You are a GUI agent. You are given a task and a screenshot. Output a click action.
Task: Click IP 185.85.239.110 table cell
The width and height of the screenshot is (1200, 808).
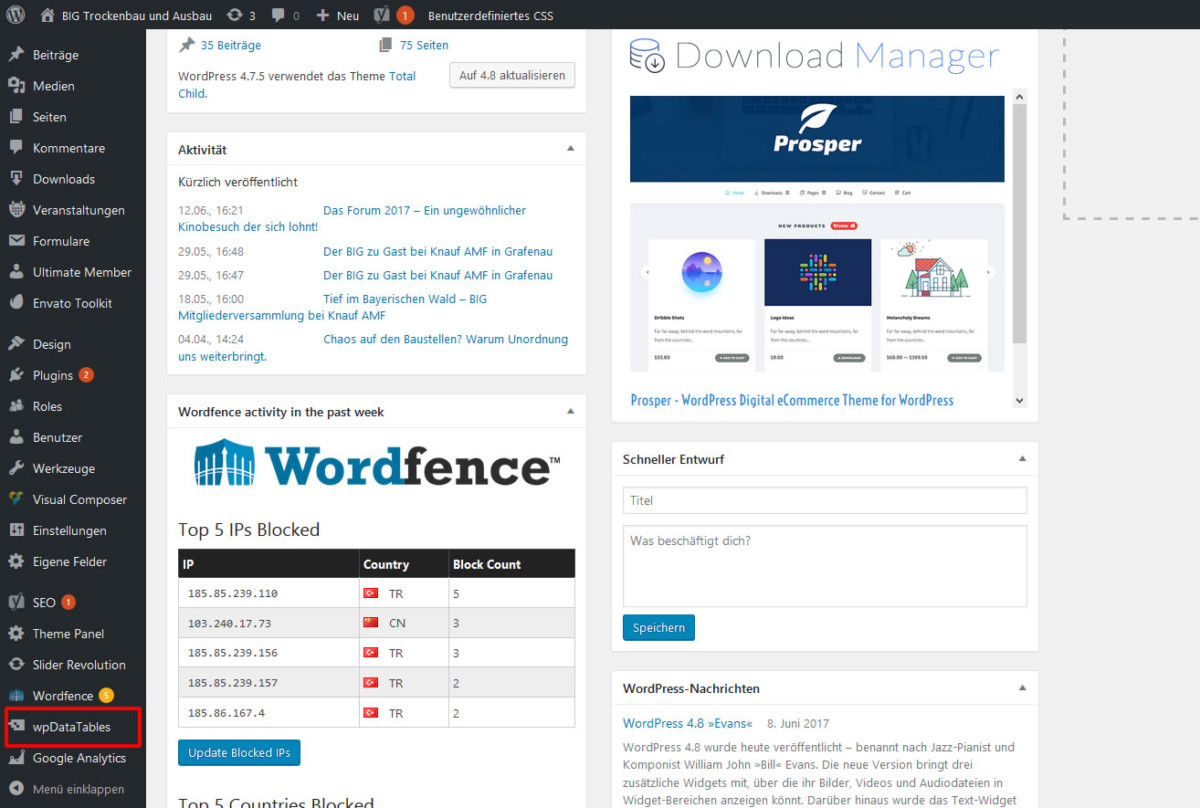(269, 593)
